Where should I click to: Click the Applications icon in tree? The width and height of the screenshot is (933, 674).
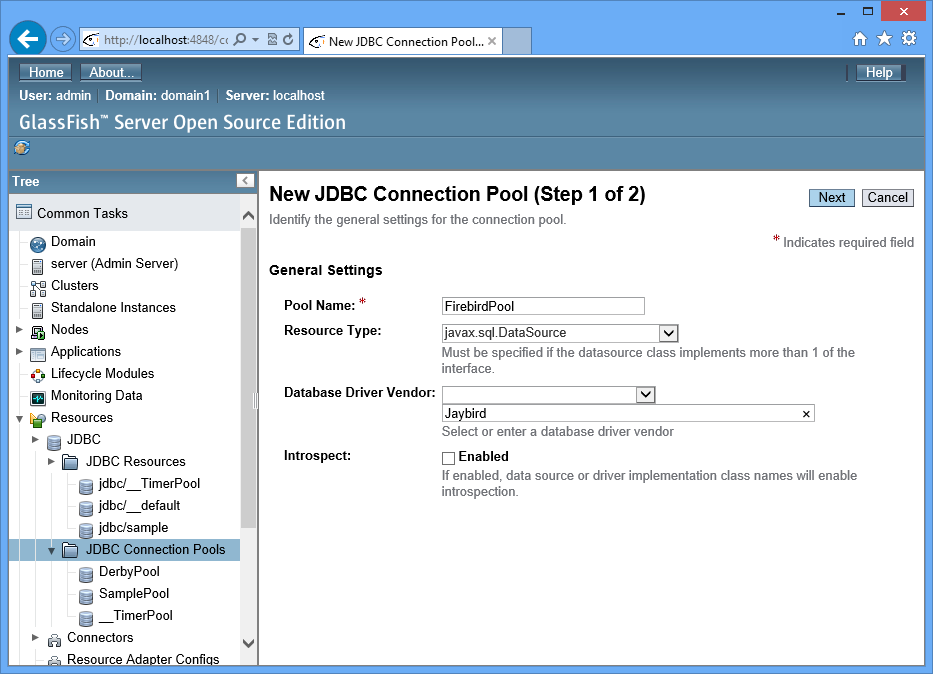37,355
